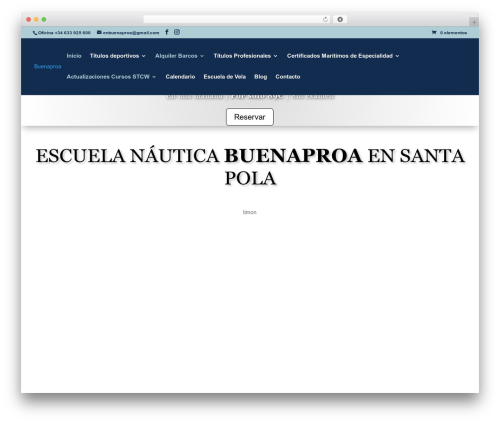Open the Títulos deportivos menu item
Screen dimensions: 500x423
pos(114,56)
